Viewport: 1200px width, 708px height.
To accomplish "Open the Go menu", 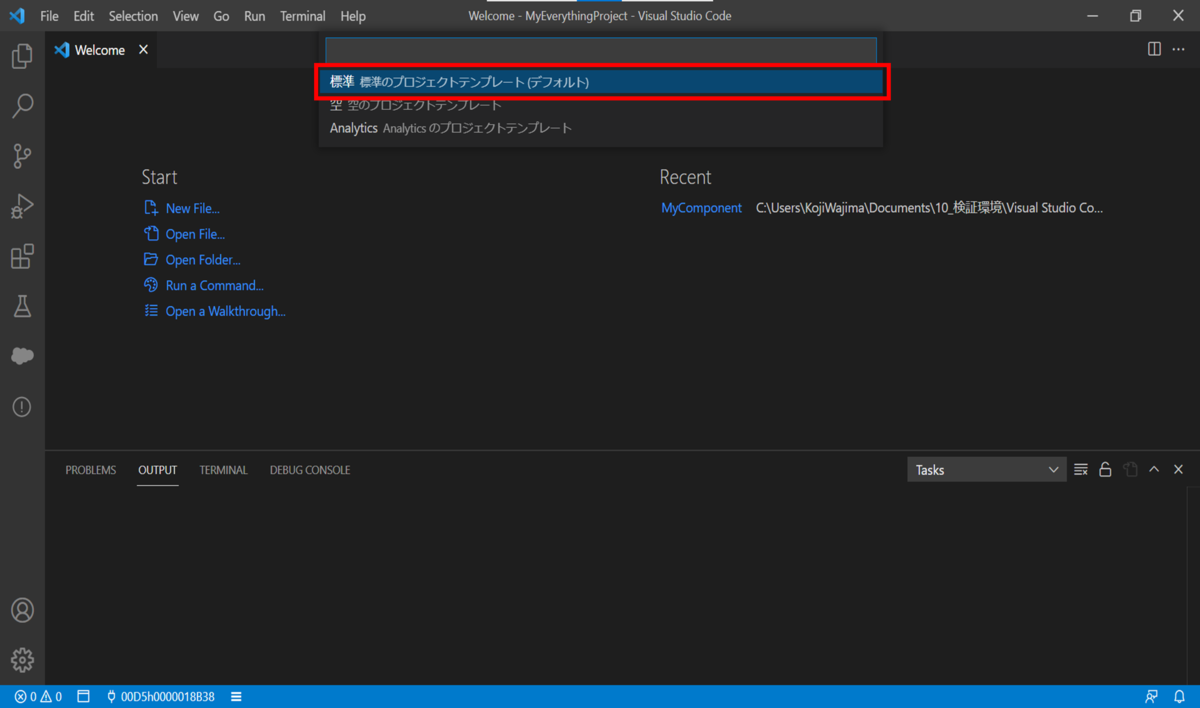I will [221, 16].
